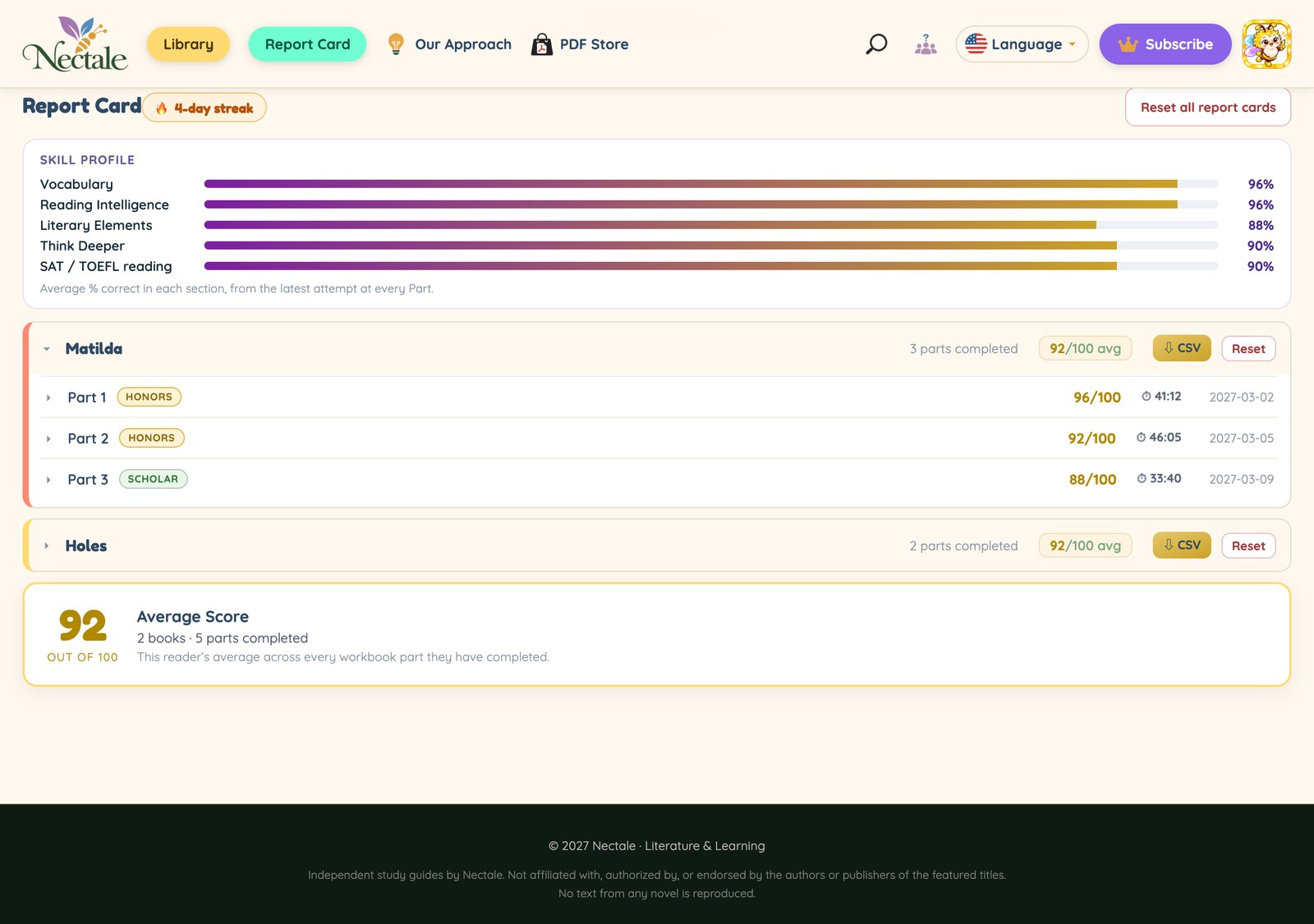
Task: Expand Matilda Part 2 details
Action: (x=48, y=439)
